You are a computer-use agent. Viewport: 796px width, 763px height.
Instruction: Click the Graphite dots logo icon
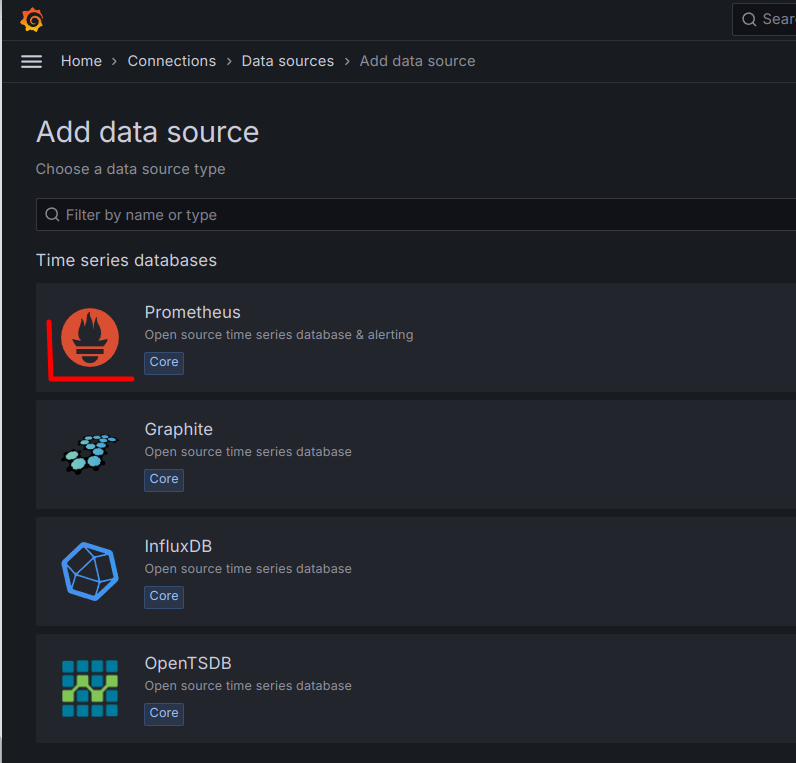point(90,454)
